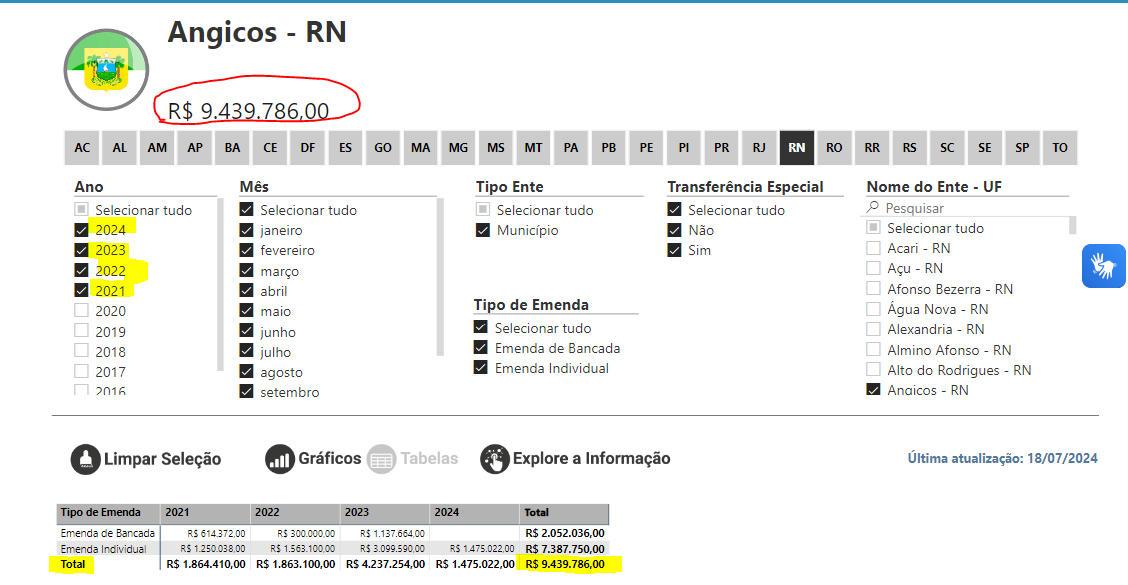Select the AL state button
This screenshot has width=1128, height=585.
point(119,148)
